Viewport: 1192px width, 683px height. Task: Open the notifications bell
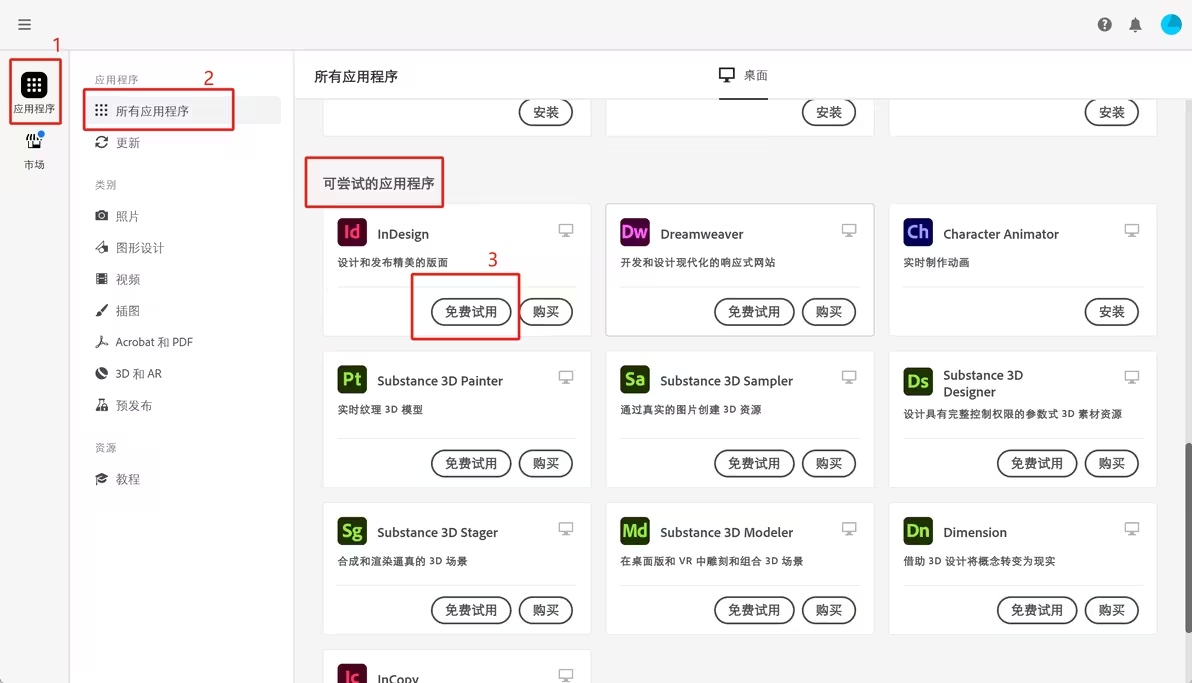click(1135, 24)
